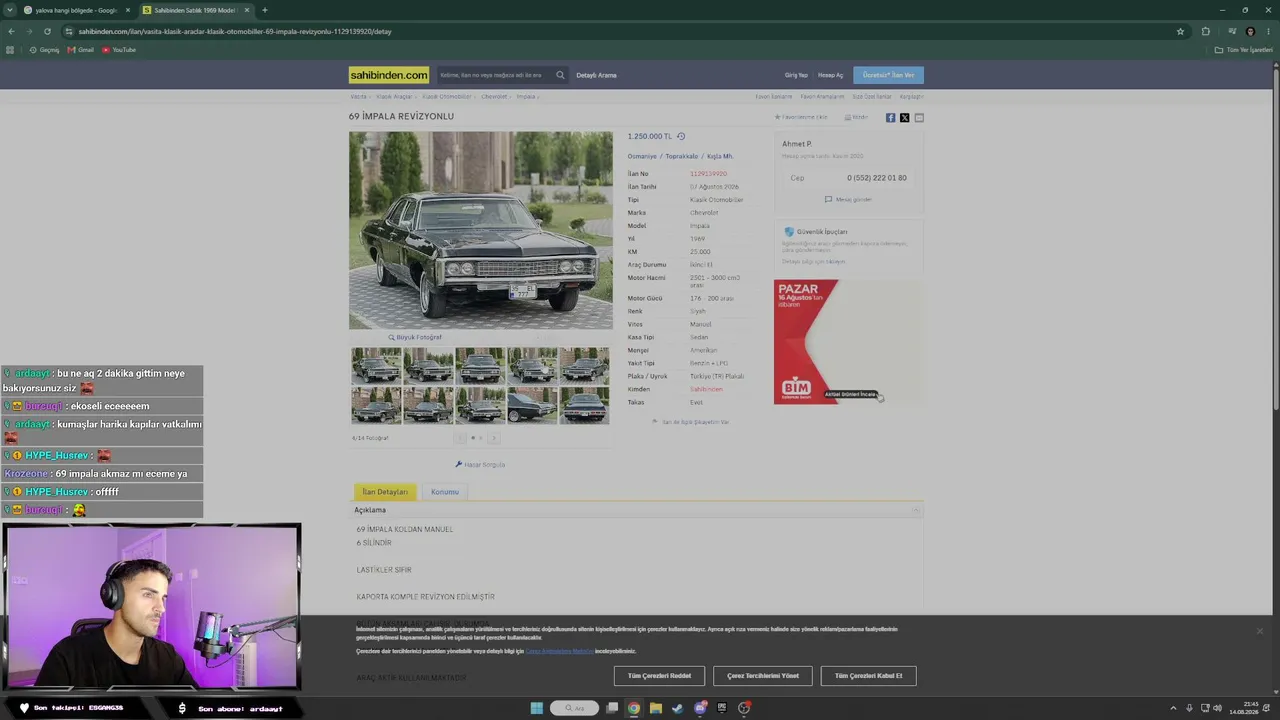
Task: Open the Chrome three-dot menu
Action: click(x=1268, y=31)
